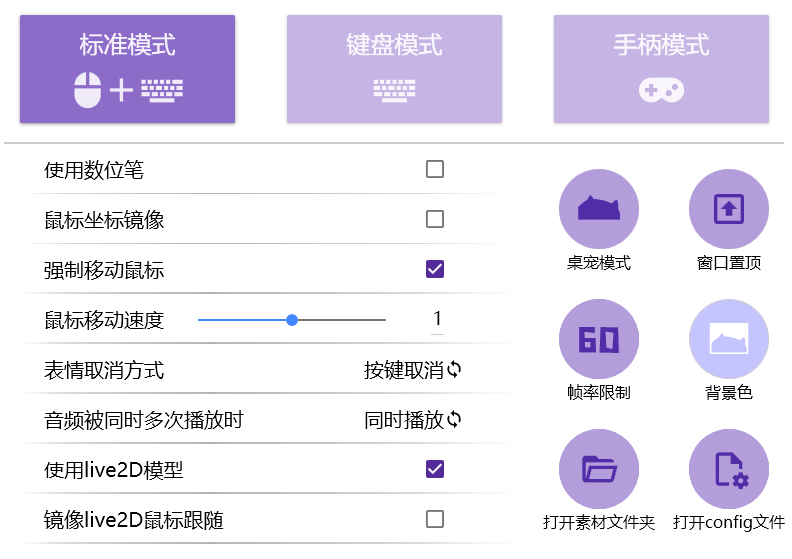
Task: Enable the 鼠标坐标镜像 checkbox
Action: [x=435, y=219]
